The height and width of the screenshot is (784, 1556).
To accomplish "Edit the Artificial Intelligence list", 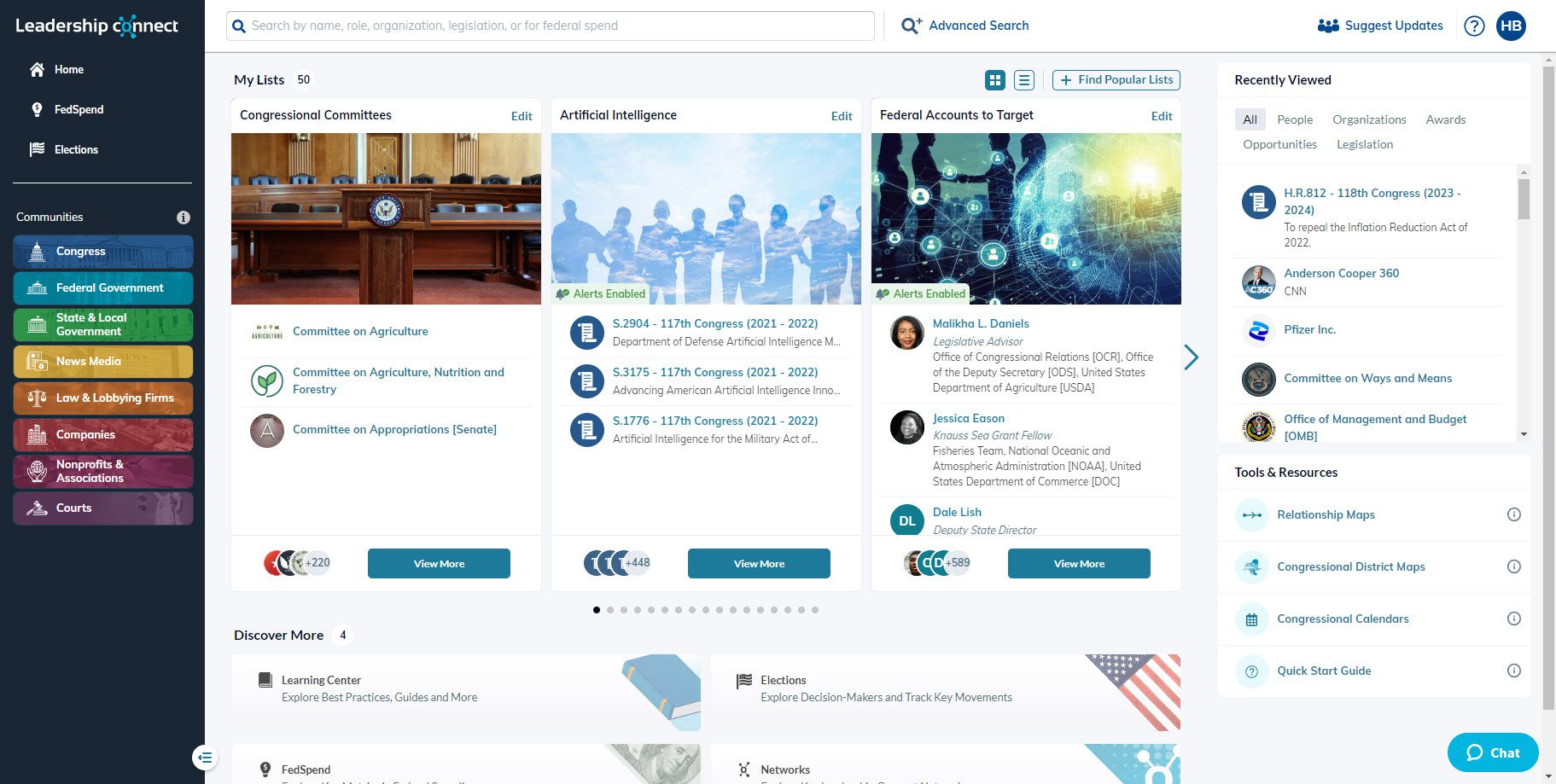I will coord(841,116).
